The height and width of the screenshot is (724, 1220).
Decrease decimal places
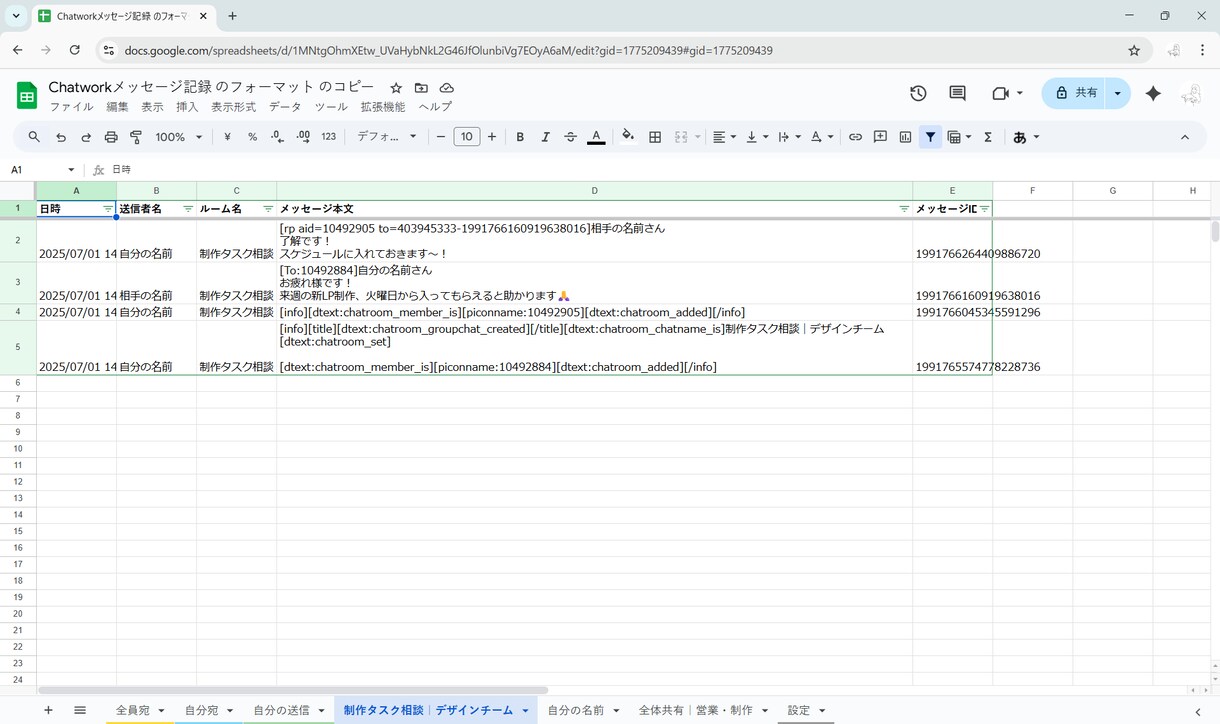click(277, 137)
